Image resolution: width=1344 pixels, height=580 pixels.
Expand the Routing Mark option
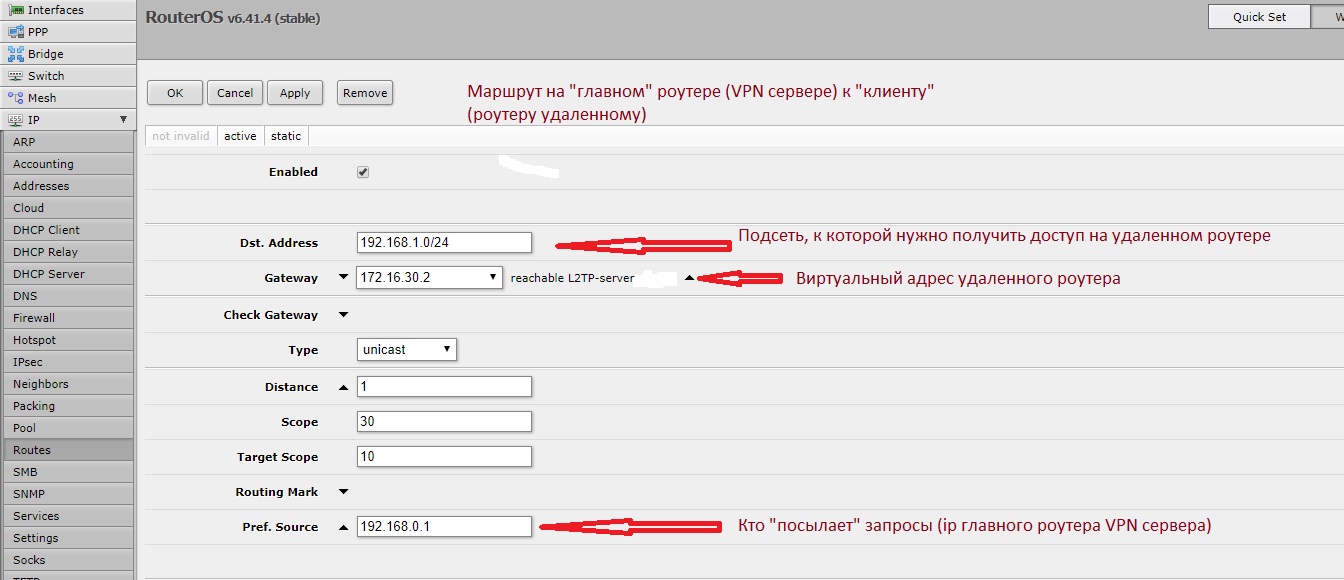tap(344, 492)
